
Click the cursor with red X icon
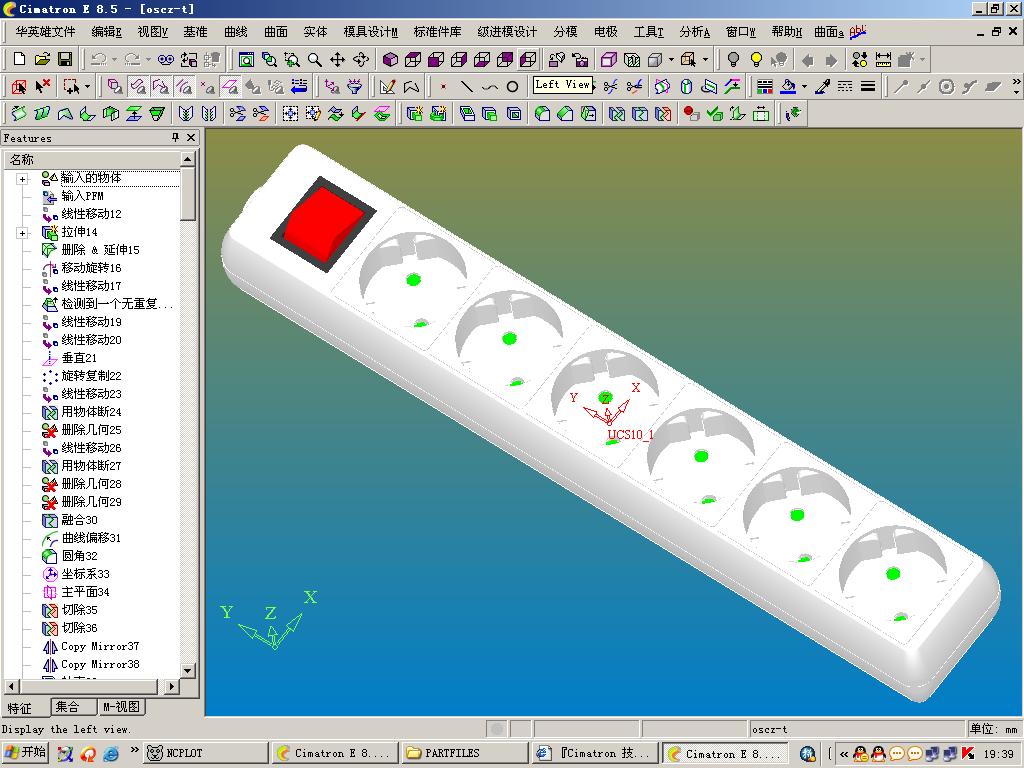click(x=42, y=86)
